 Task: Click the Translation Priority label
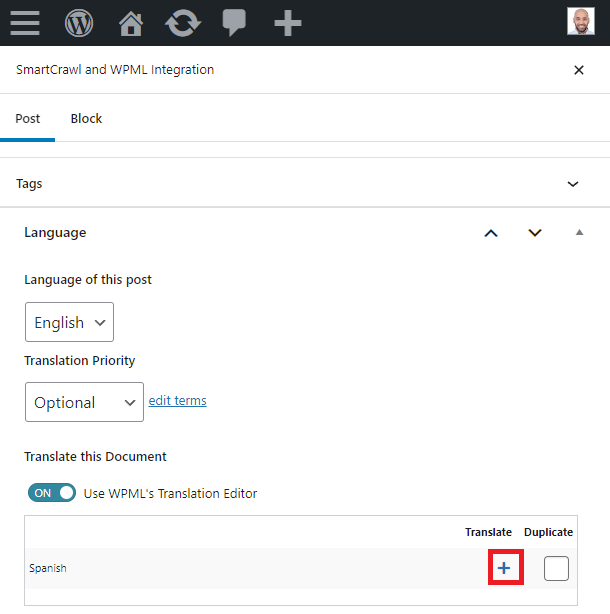tap(79, 361)
